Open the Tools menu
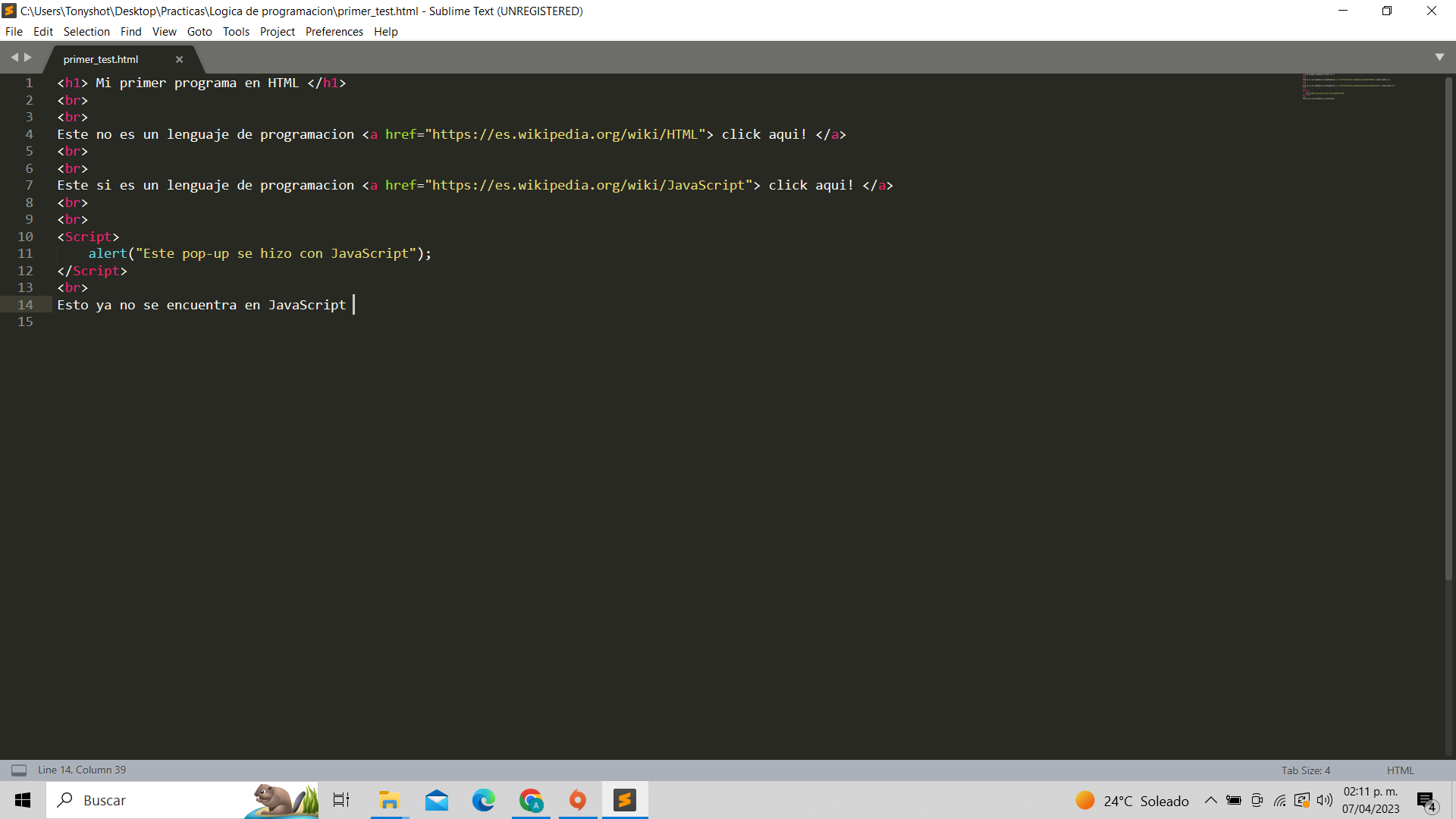This screenshot has height=819, width=1456. (236, 32)
